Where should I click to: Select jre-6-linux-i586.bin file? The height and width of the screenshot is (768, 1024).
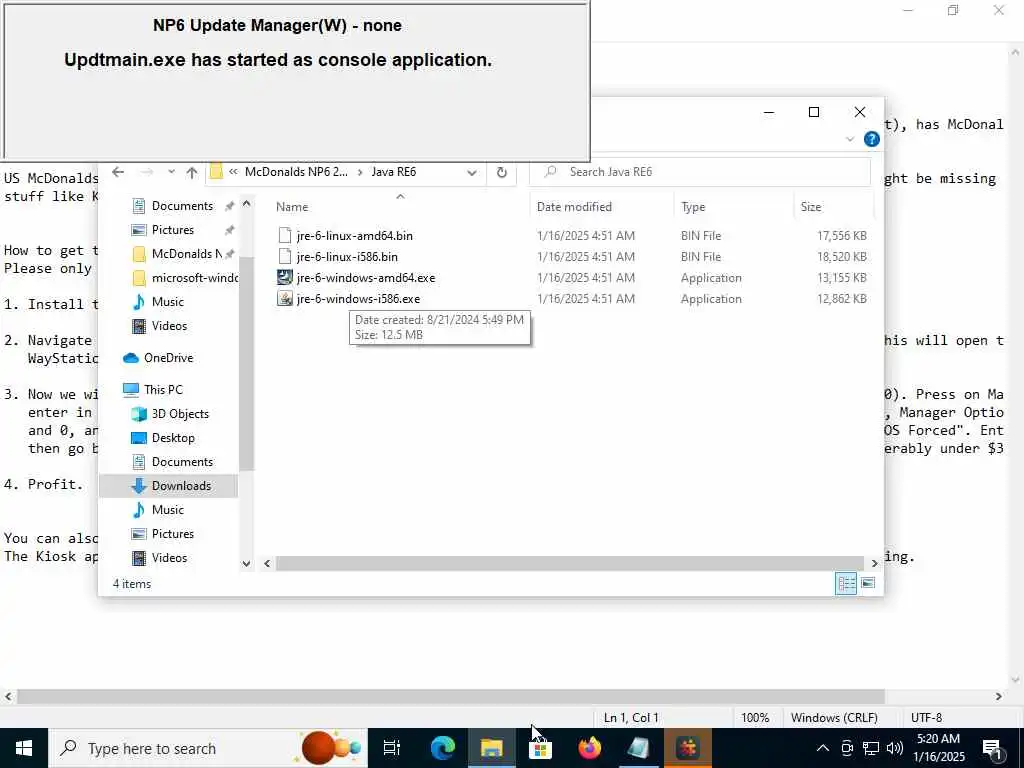347,257
